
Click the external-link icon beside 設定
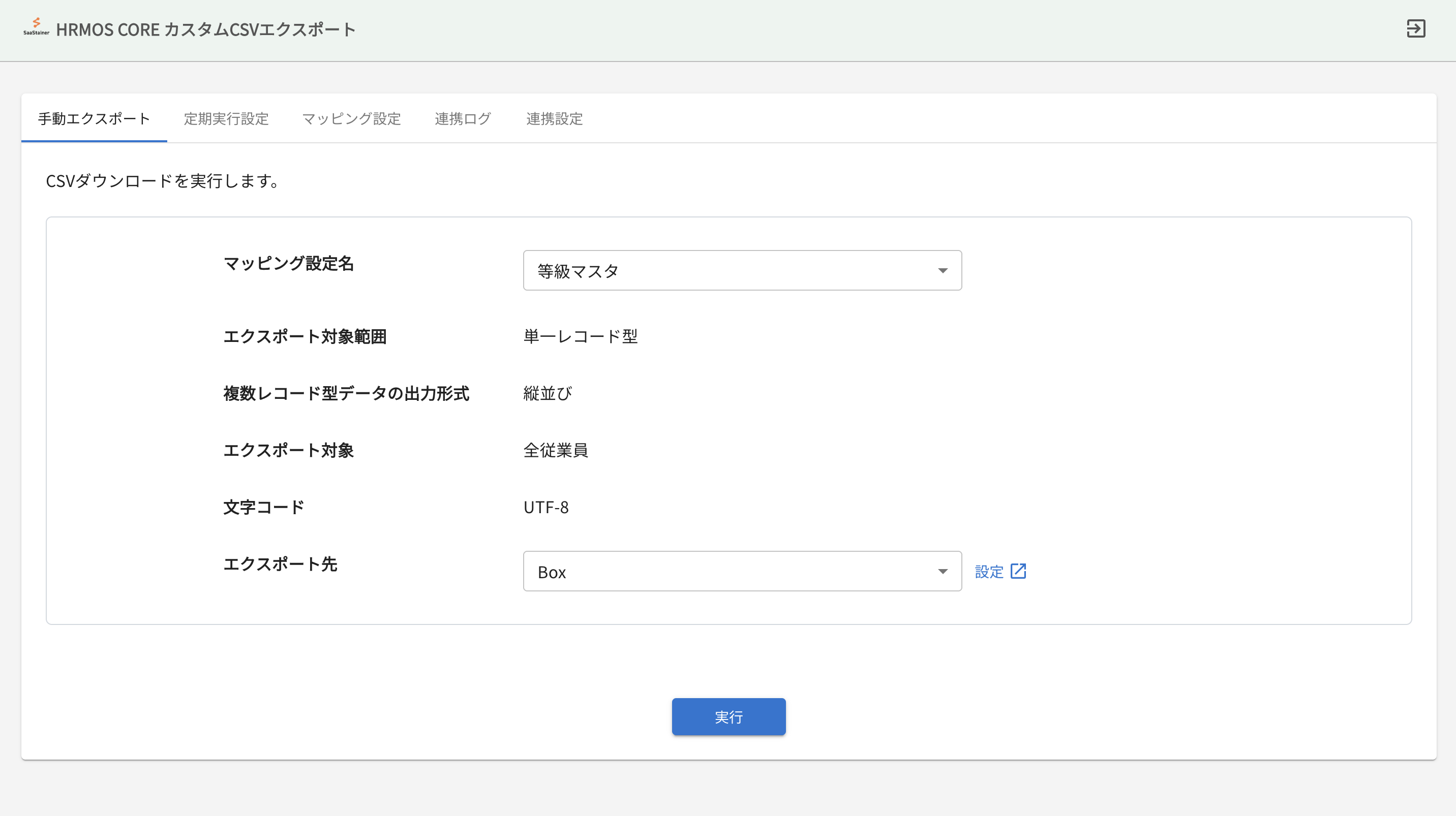click(x=1018, y=571)
